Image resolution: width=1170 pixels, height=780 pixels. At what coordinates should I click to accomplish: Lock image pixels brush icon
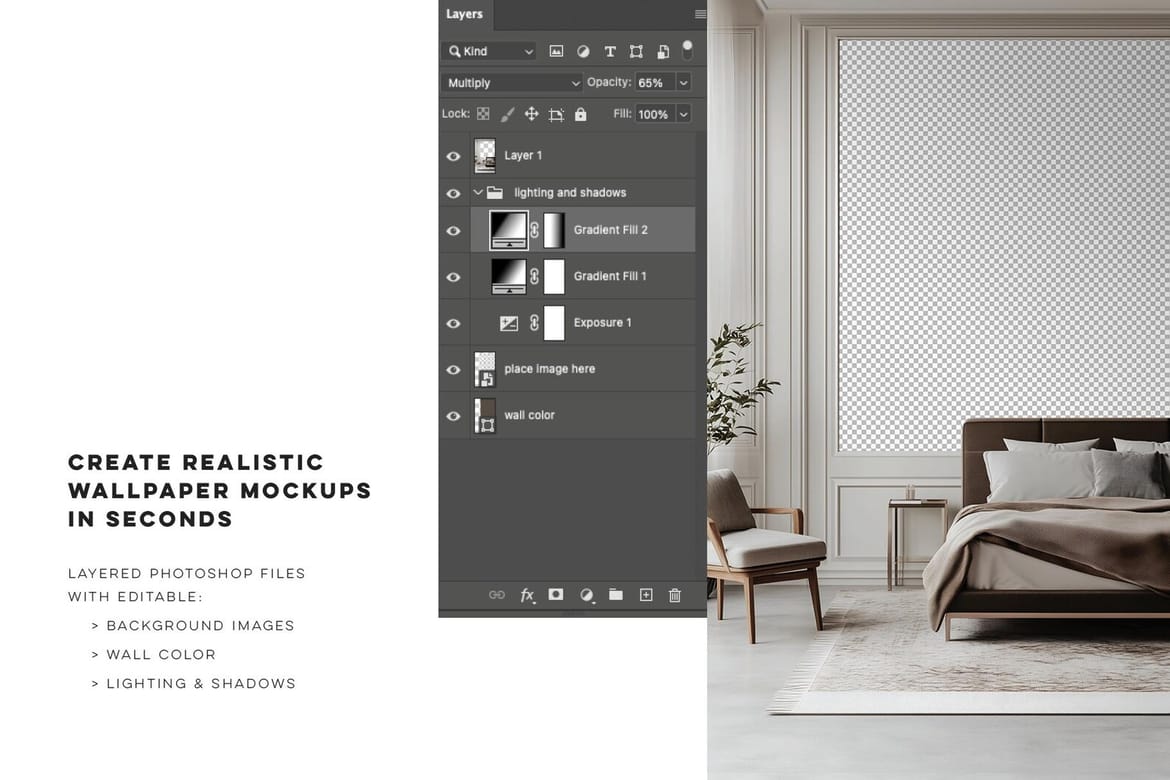[x=507, y=114]
